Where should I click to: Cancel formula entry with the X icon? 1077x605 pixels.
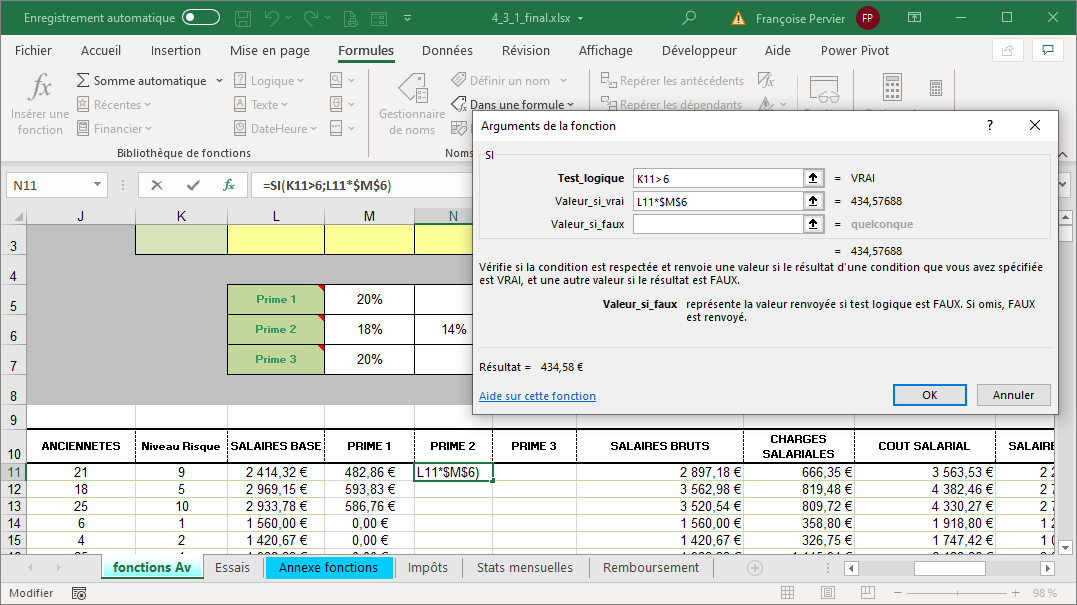point(157,185)
